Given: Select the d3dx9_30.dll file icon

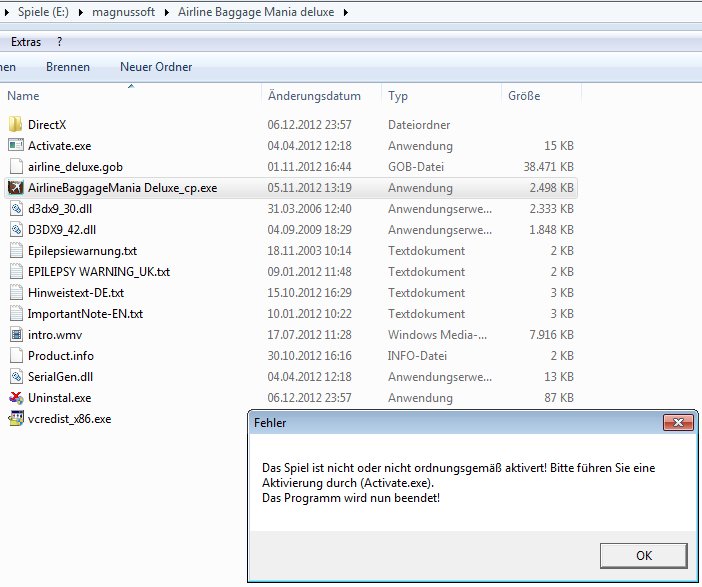Looking at the screenshot, I should point(15,209).
